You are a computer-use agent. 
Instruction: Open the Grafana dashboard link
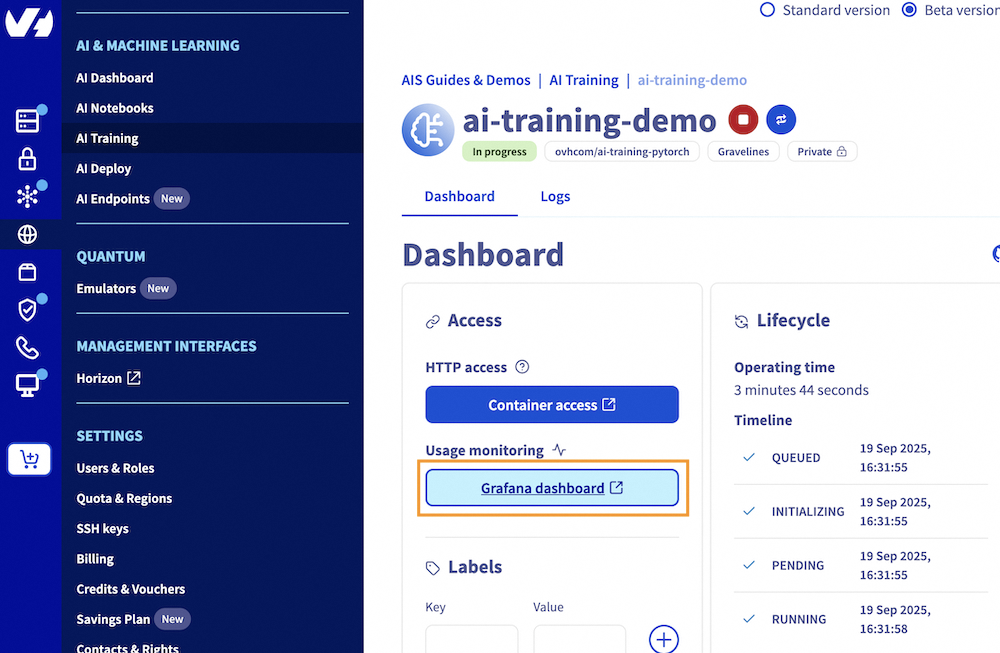pos(552,488)
